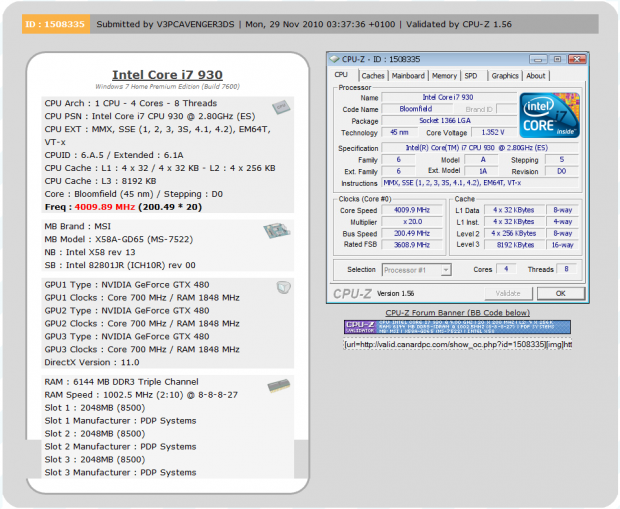The height and width of the screenshot is (509, 620).
Task: Select the CPU tab
Action: tap(341, 75)
